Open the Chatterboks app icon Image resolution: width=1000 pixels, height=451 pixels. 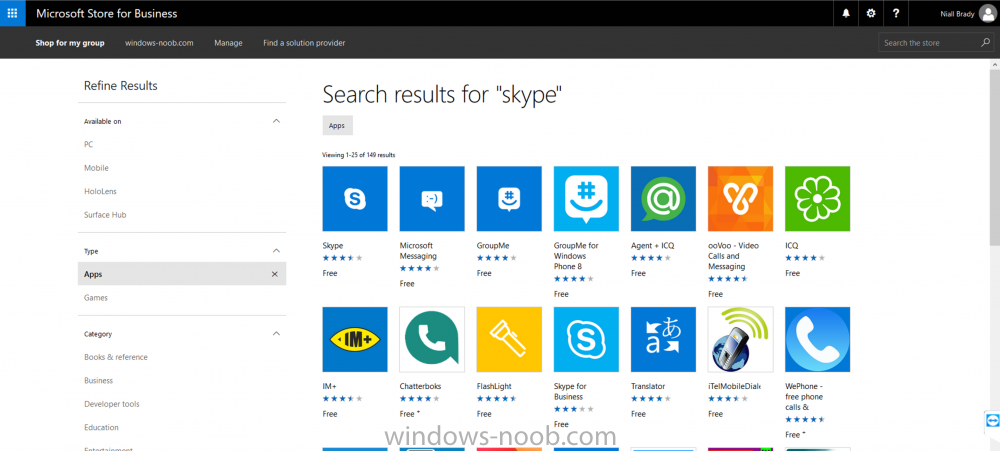pos(432,339)
